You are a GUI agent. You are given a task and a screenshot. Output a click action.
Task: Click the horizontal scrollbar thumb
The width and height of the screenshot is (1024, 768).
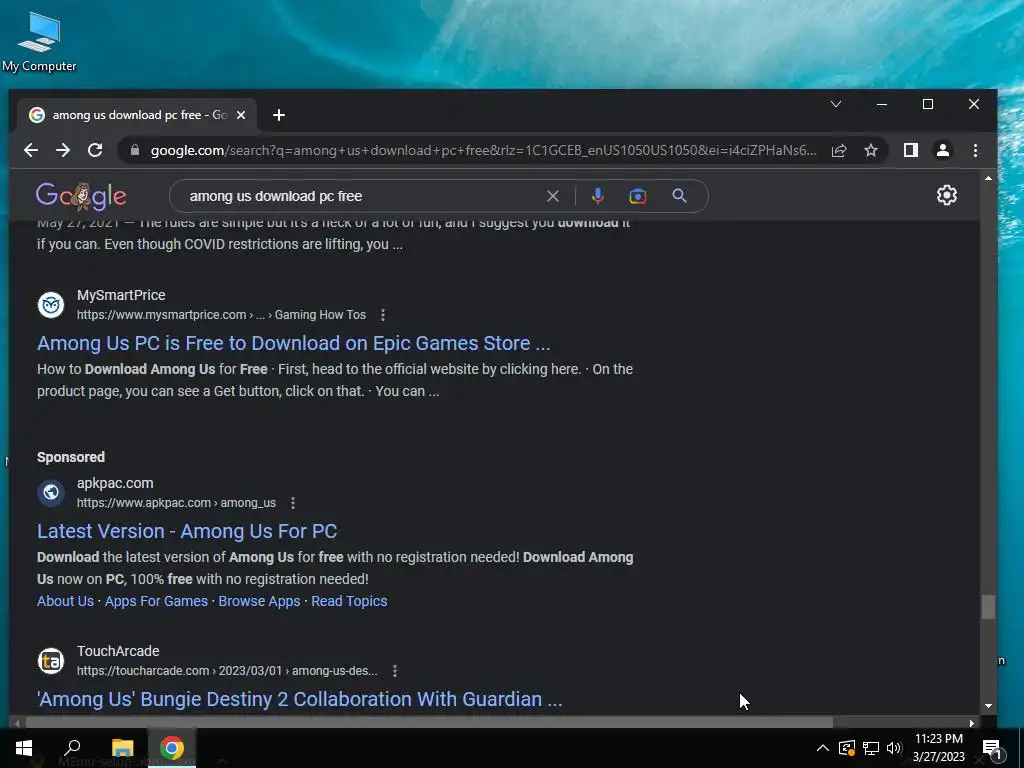pos(429,723)
